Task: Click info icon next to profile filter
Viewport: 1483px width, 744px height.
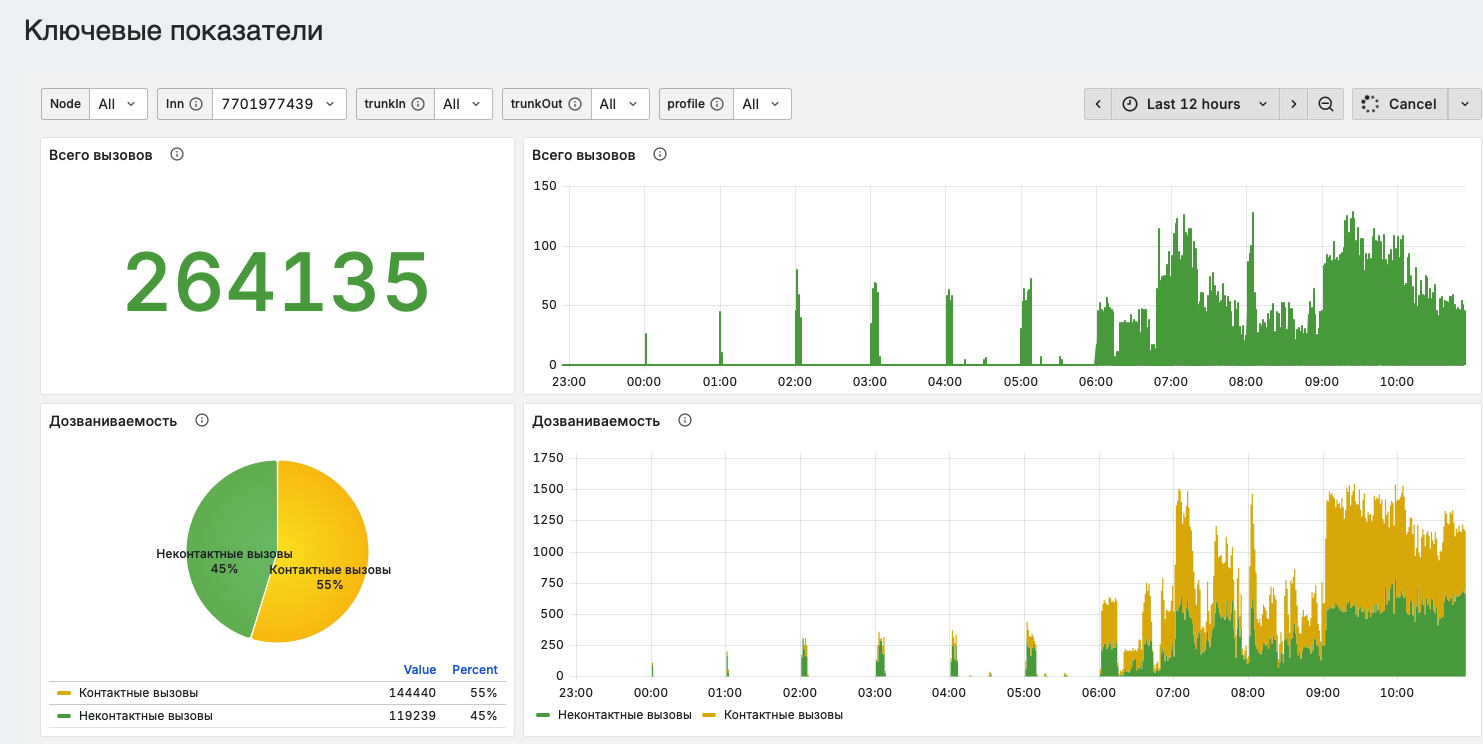Action: click(x=717, y=104)
